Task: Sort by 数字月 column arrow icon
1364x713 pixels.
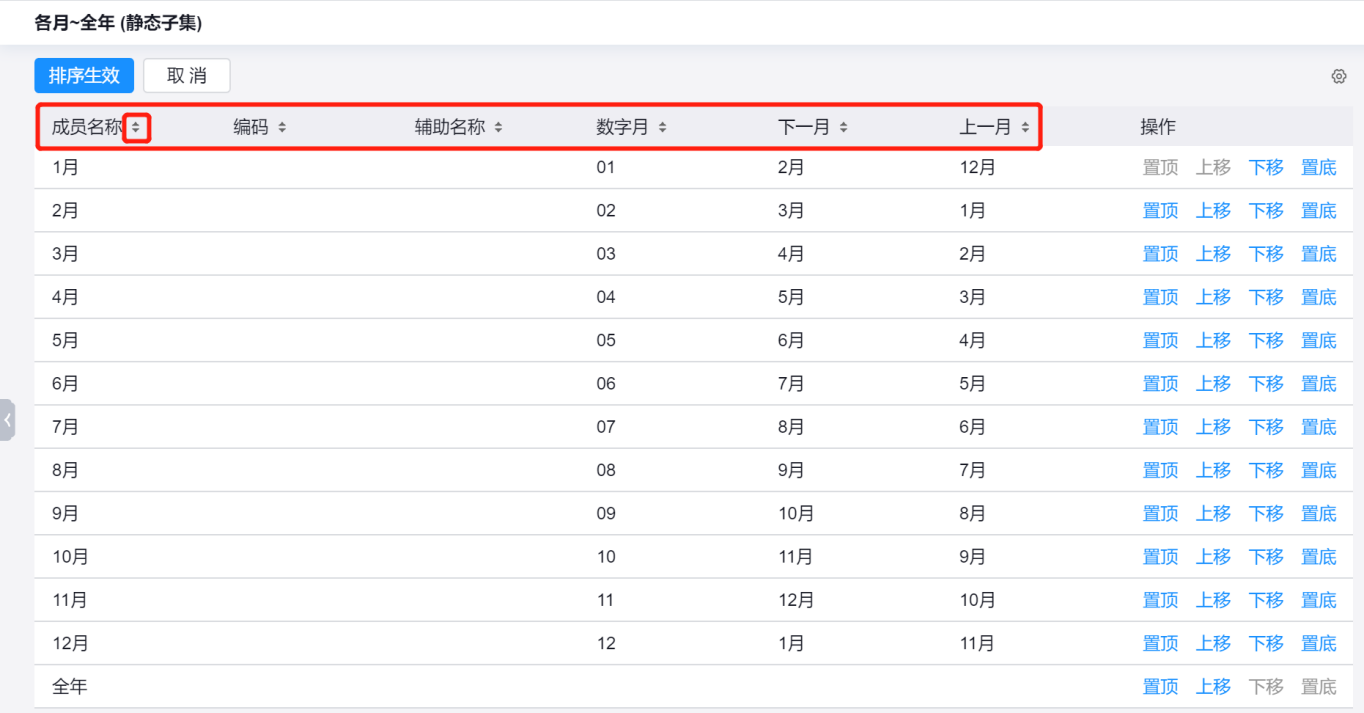Action: 662,128
